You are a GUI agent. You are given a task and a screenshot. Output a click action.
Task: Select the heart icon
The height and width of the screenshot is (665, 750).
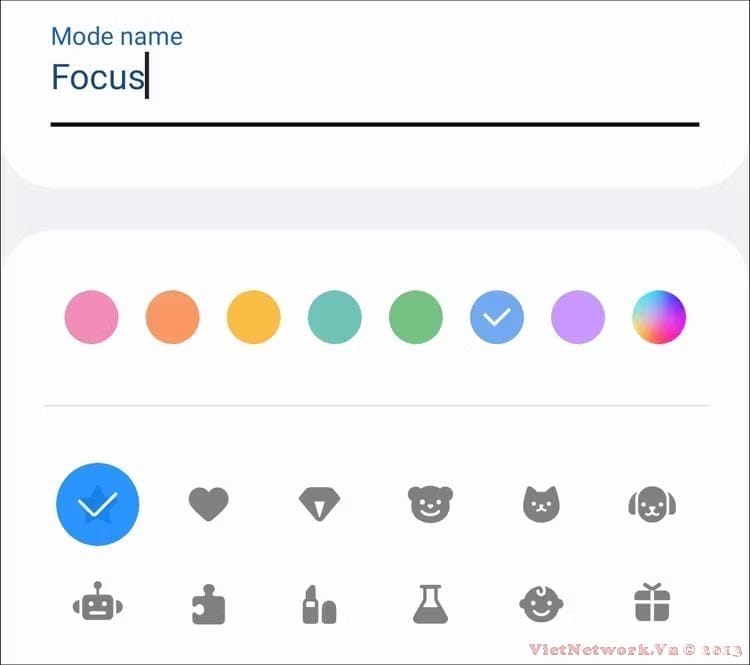pyautogui.click(x=209, y=504)
